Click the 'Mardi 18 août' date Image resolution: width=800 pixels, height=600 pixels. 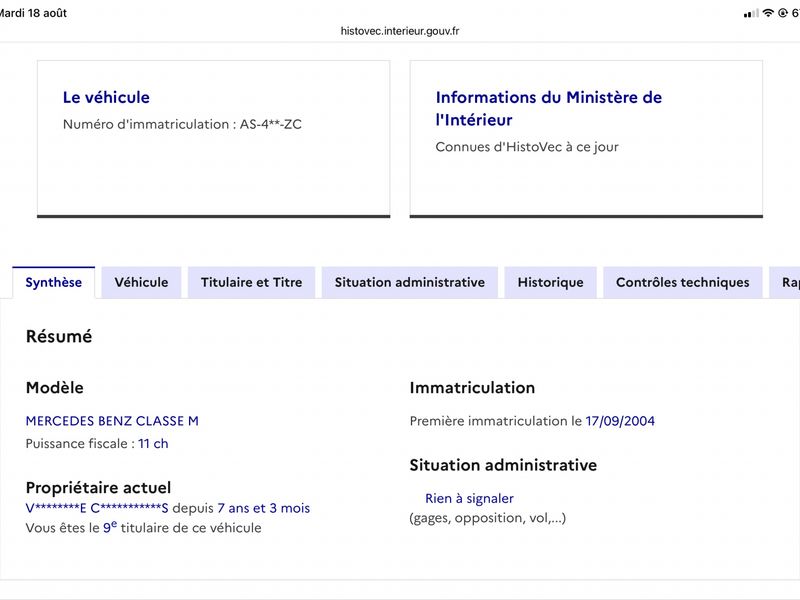coord(34,13)
